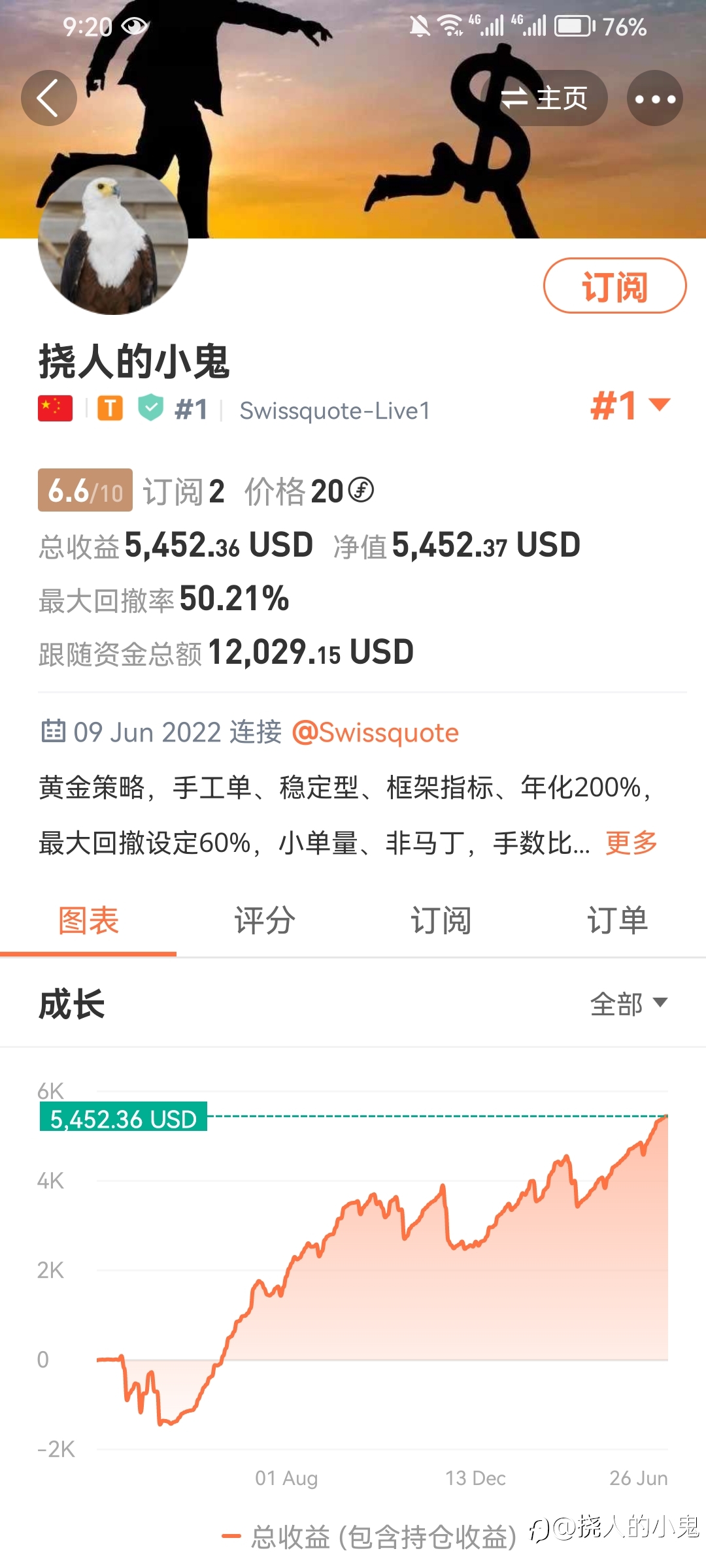Open the 订阅 tab
Image resolution: width=706 pixels, height=1568 pixels.
(441, 921)
